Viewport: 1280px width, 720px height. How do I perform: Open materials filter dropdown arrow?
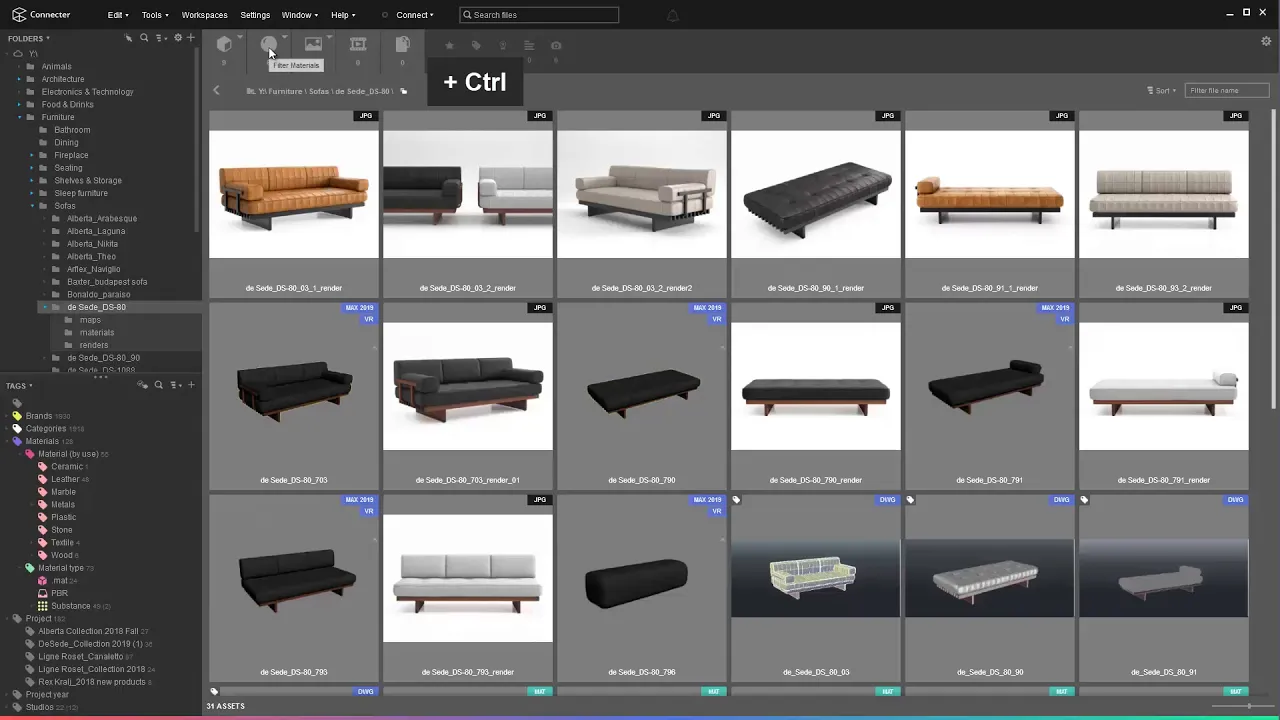285,38
